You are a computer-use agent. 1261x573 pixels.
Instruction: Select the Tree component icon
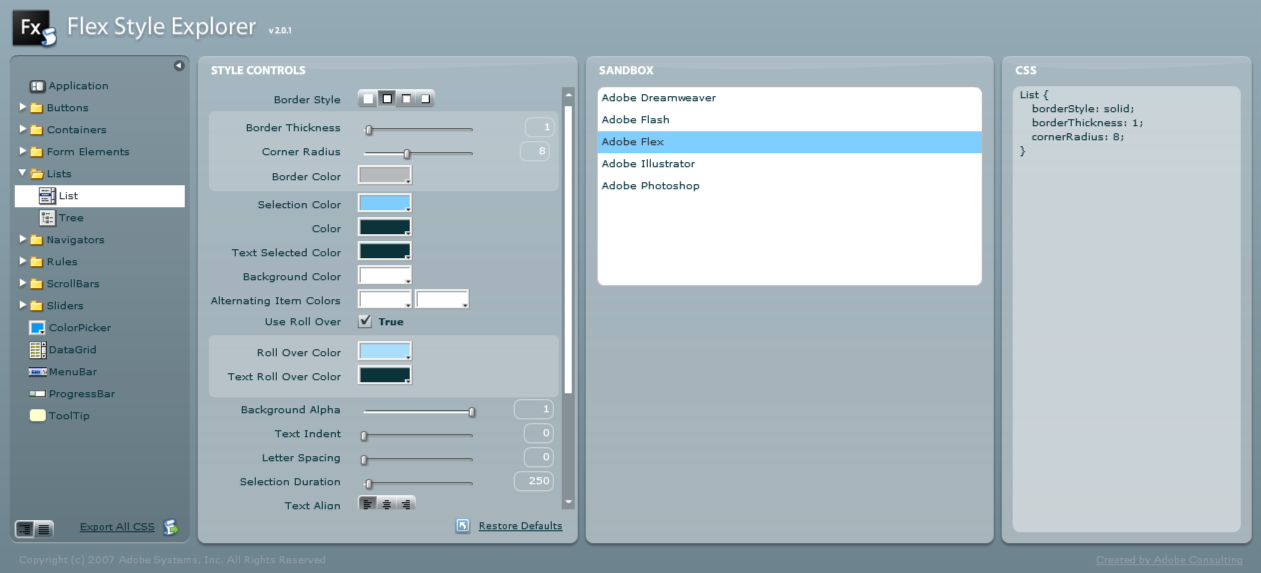[48, 218]
